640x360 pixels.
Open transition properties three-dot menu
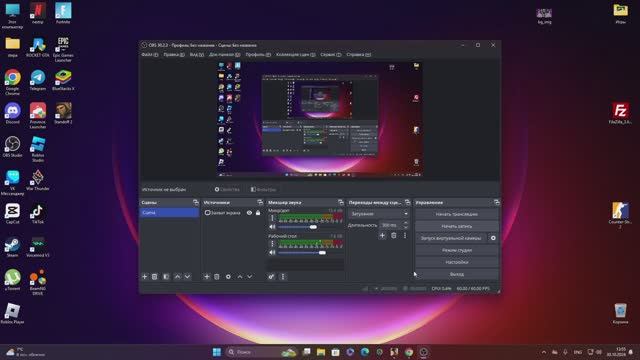(x=405, y=236)
